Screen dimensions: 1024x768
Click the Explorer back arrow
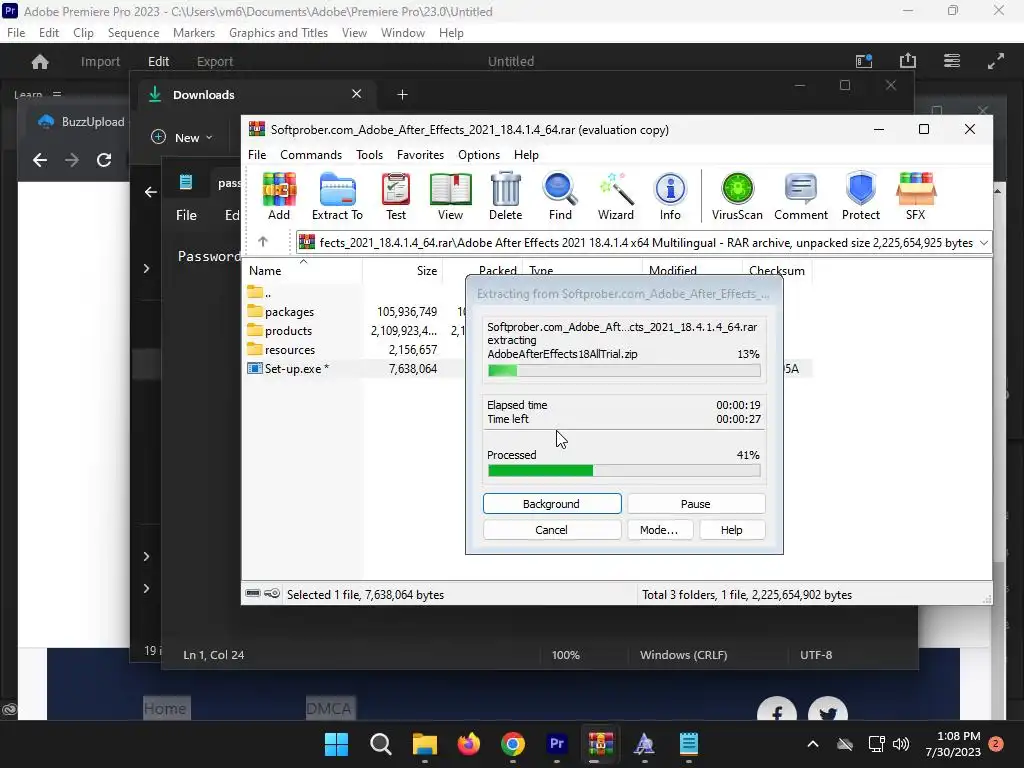(x=151, y=192)
